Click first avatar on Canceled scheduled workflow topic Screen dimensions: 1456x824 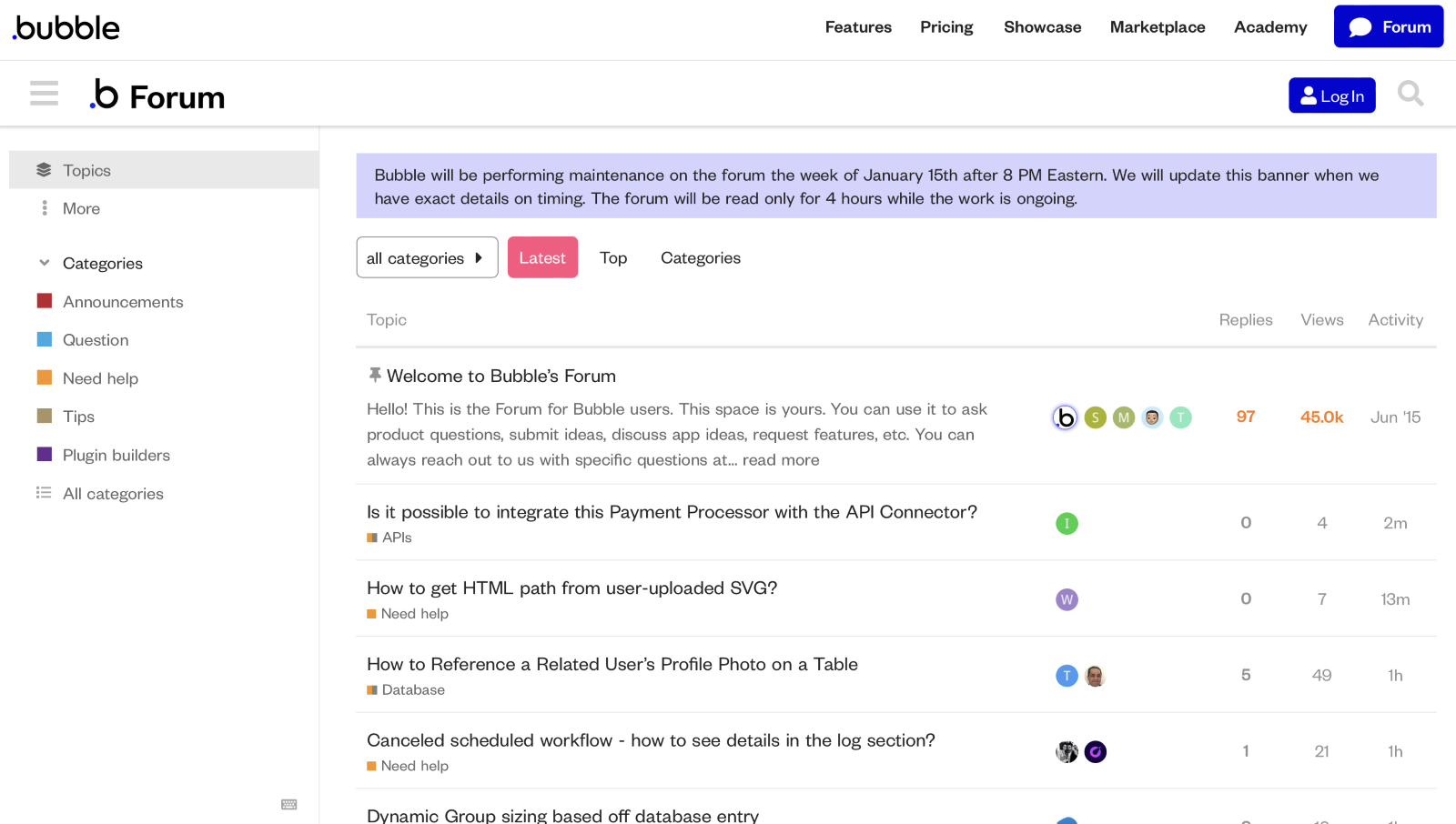1067,752
